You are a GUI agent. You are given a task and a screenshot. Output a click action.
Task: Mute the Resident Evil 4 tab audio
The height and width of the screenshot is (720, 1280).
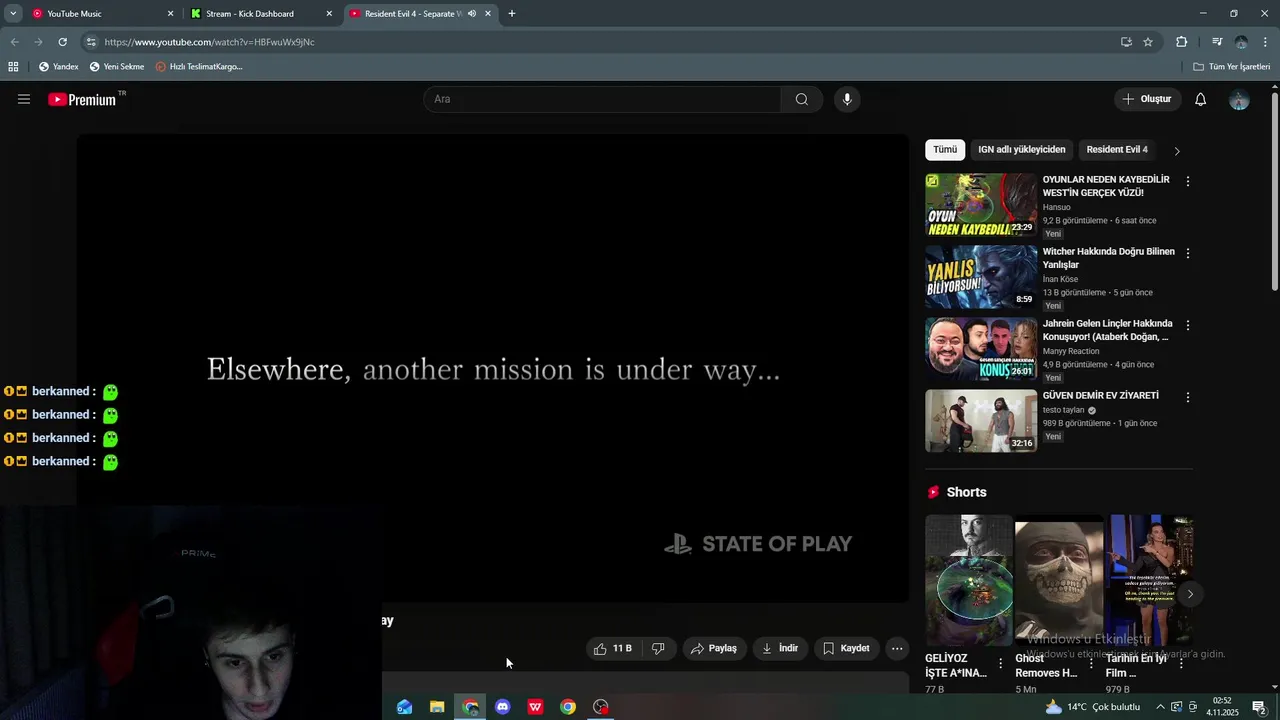coord(472,14)
